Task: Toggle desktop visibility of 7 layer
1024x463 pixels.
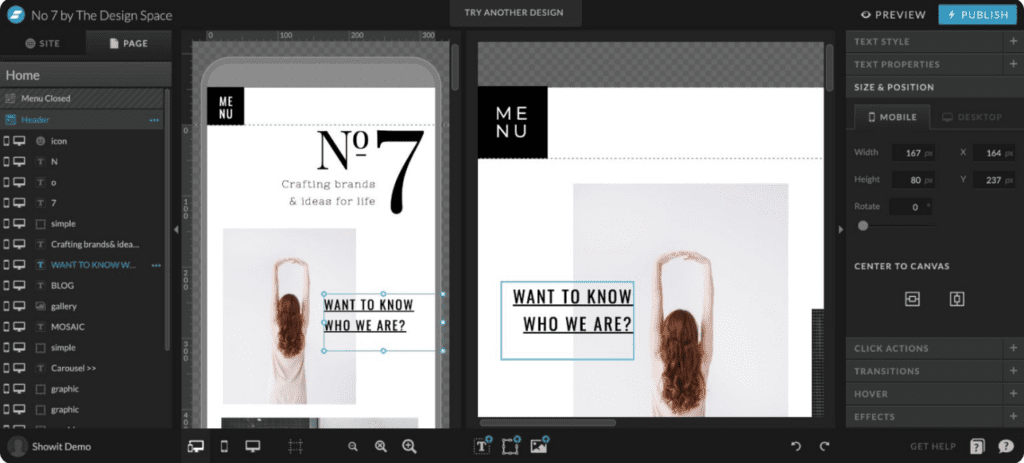Action: 20,202
